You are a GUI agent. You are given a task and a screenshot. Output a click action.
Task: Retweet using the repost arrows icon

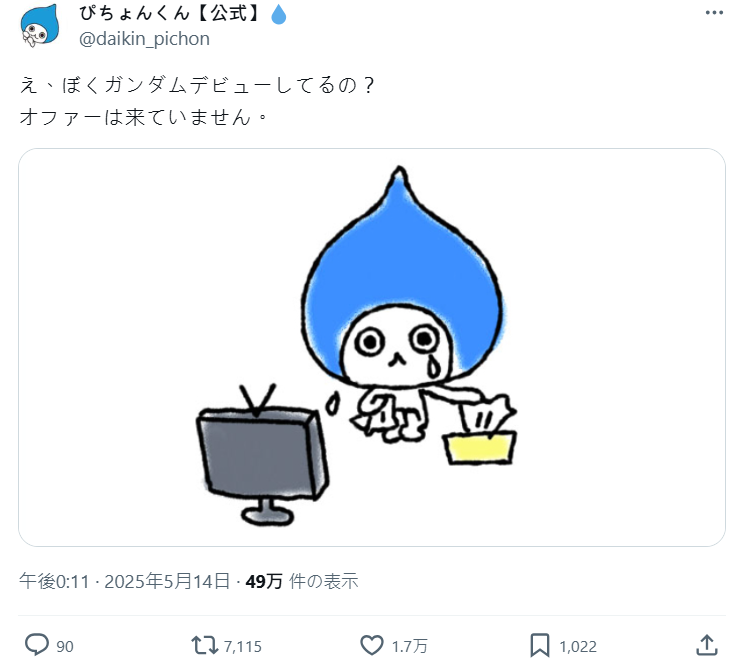pyautogui.click(x=205, y=645)
